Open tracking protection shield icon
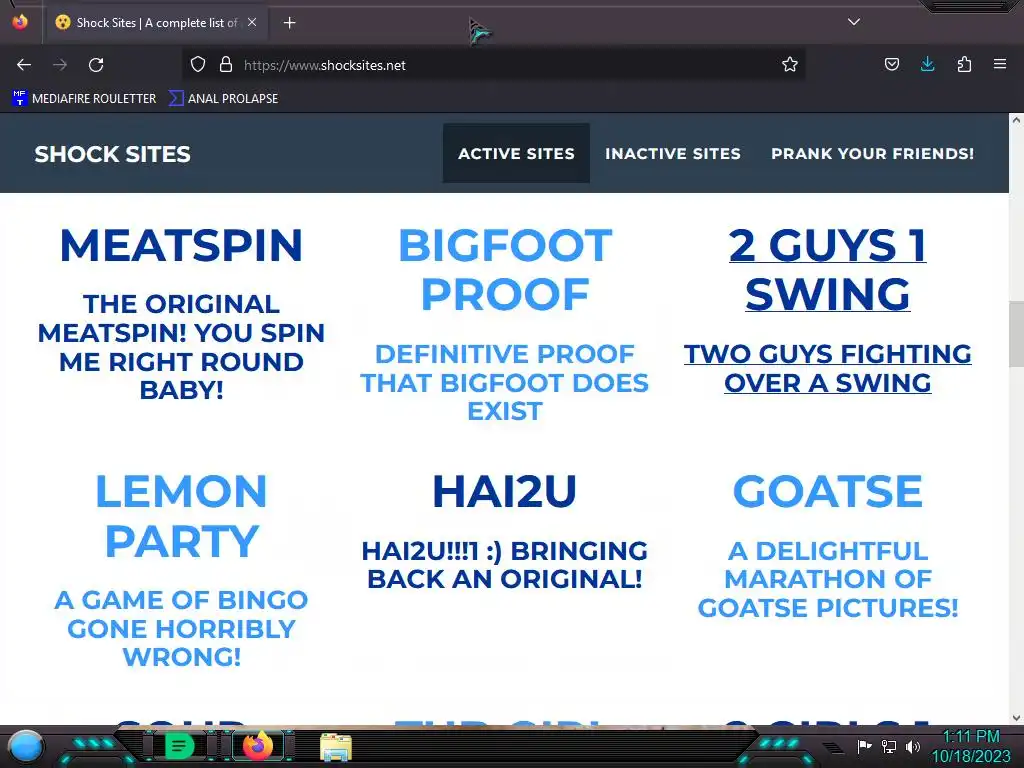The width and height of the screenshot is (1024, 768). (198, 64)
